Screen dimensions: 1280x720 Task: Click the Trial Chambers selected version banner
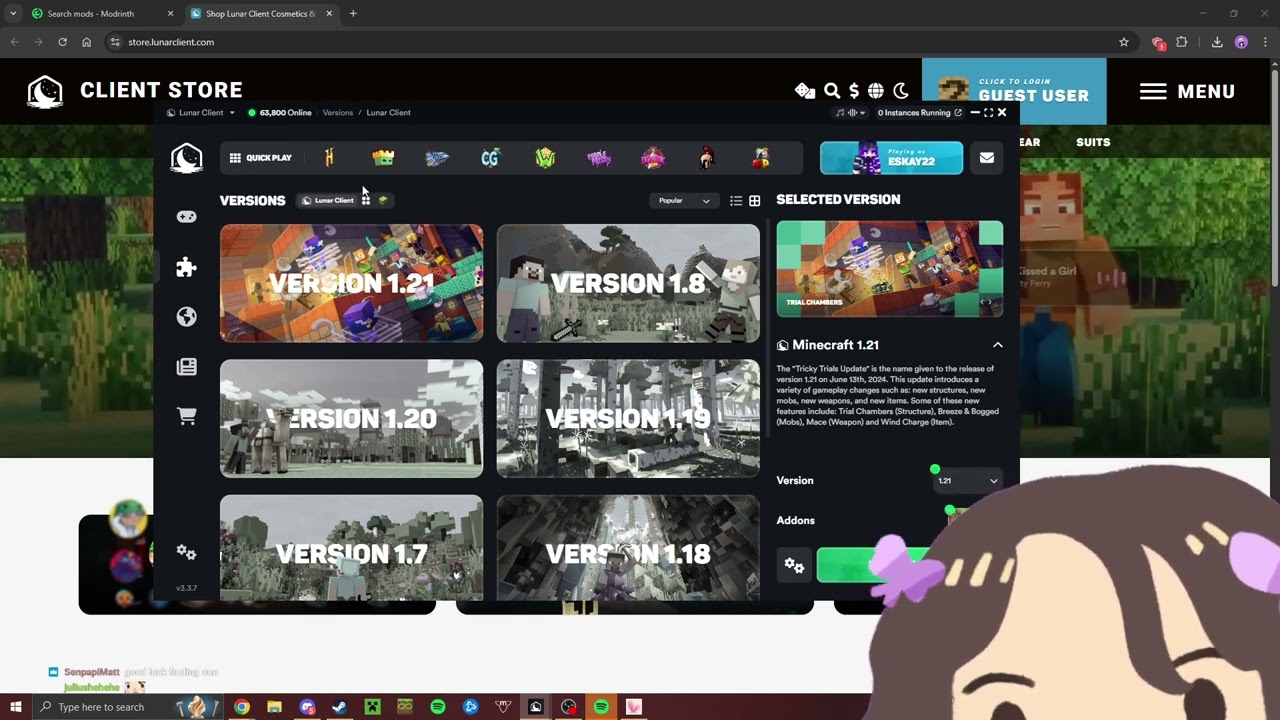pos(890,269)
